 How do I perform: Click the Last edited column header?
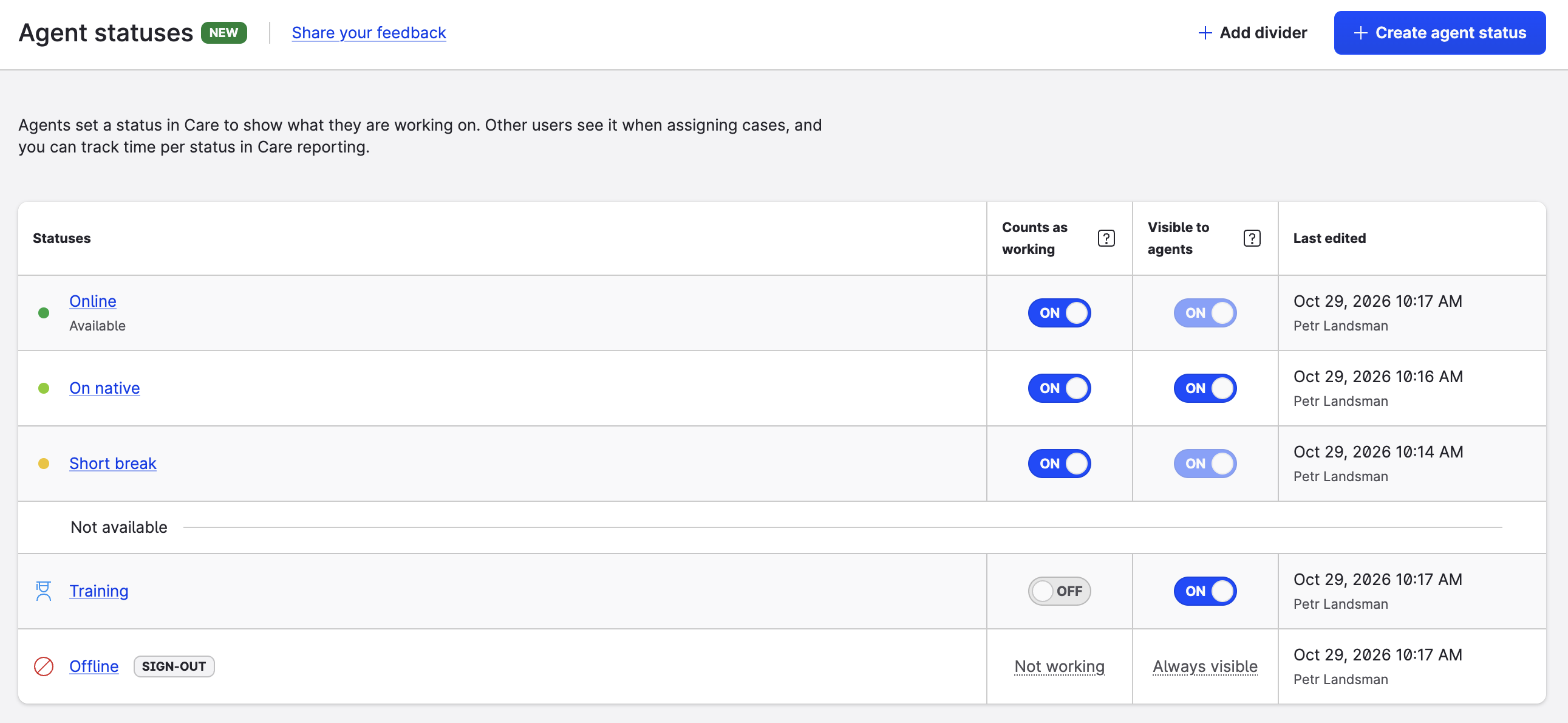click(1329, 238)
